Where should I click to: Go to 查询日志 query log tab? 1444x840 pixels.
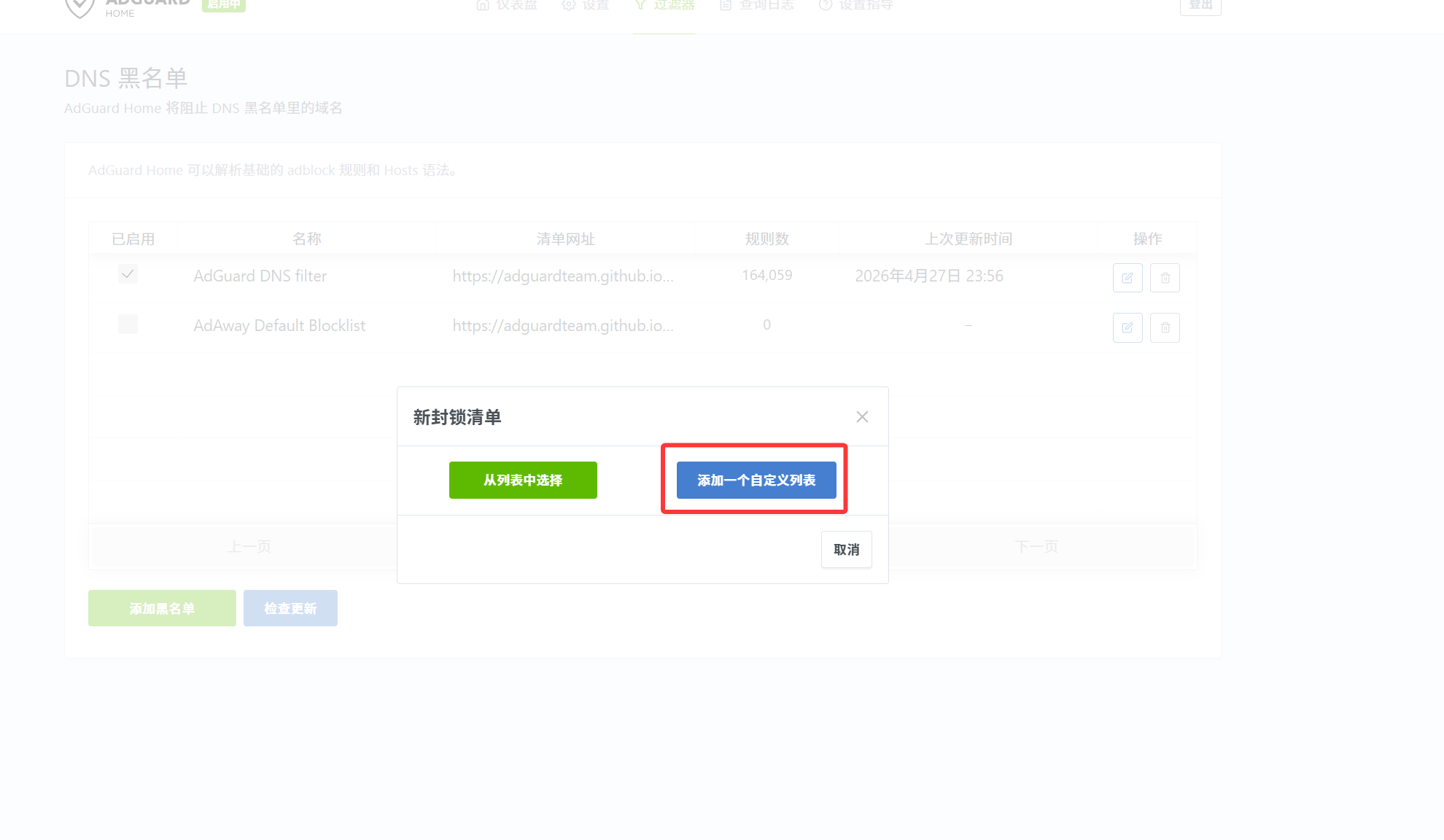(757, 6)
